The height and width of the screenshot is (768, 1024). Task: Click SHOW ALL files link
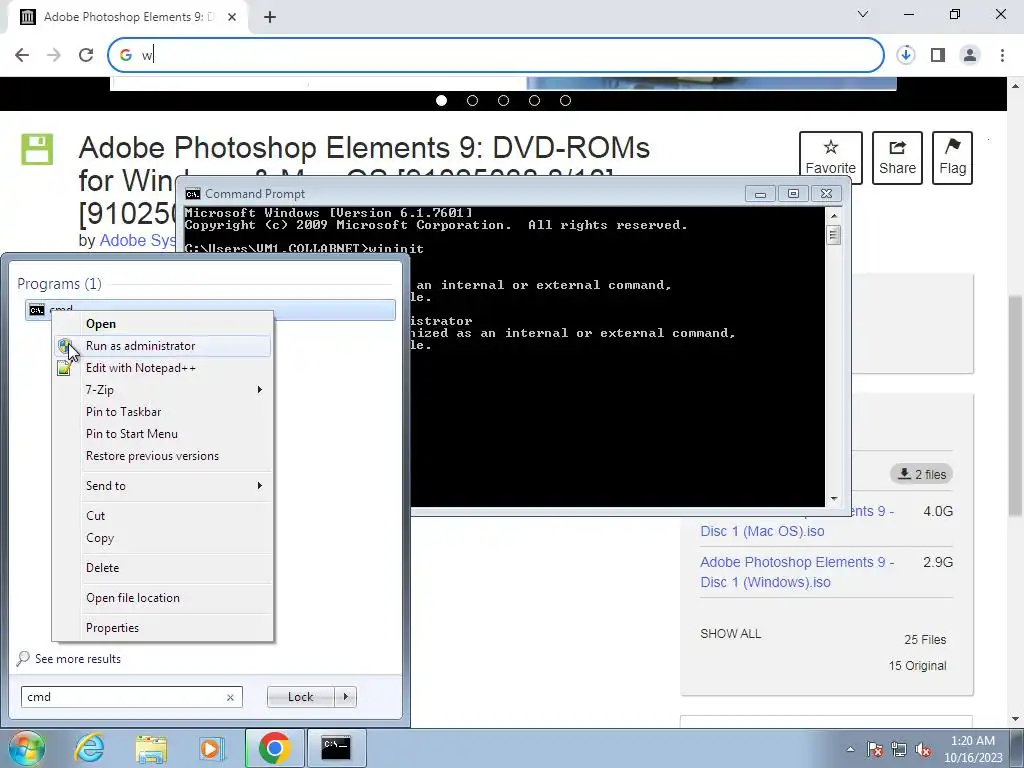tap(731, 633)
